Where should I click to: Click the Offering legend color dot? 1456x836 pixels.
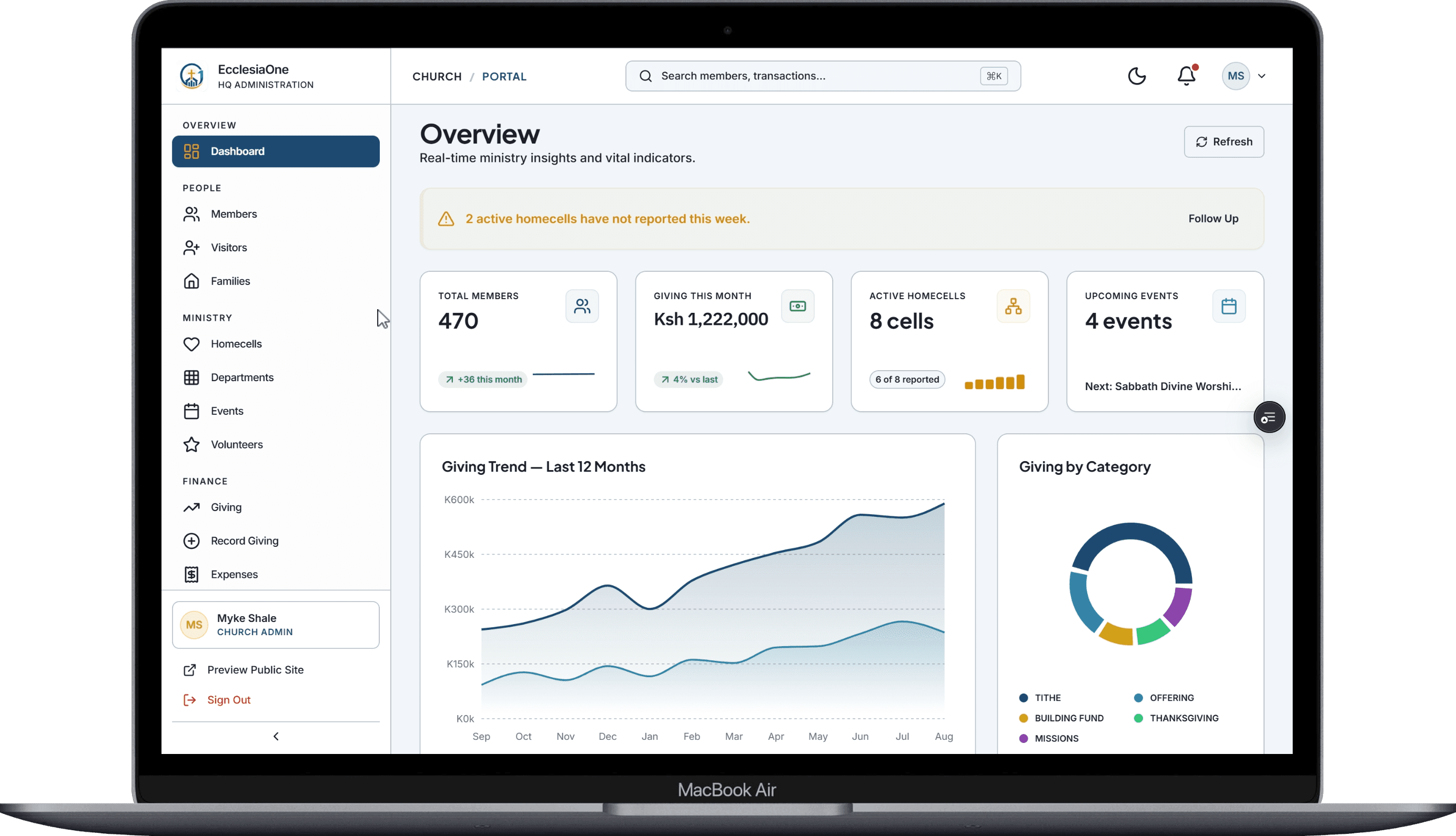click(1138, 698)
